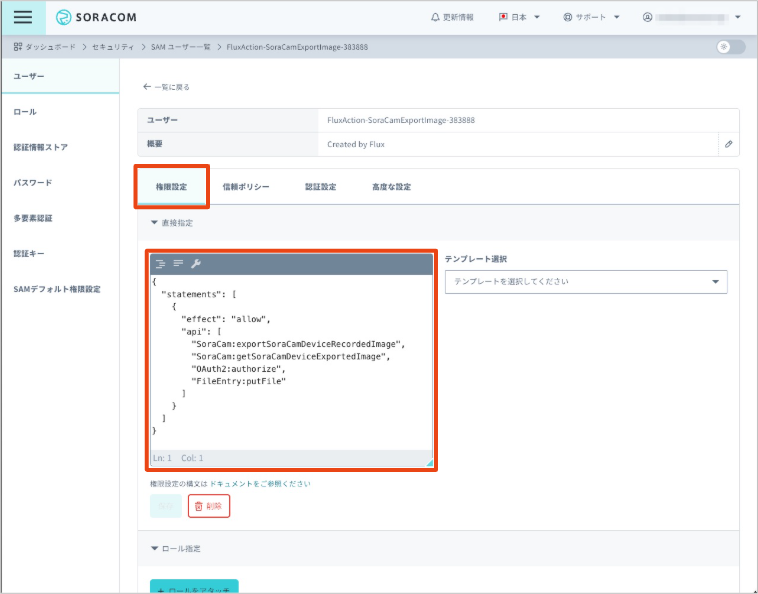This screenshot has width=758, height=594.
Task: Toggle the light/dark theme switch
Action: (730, 47)
